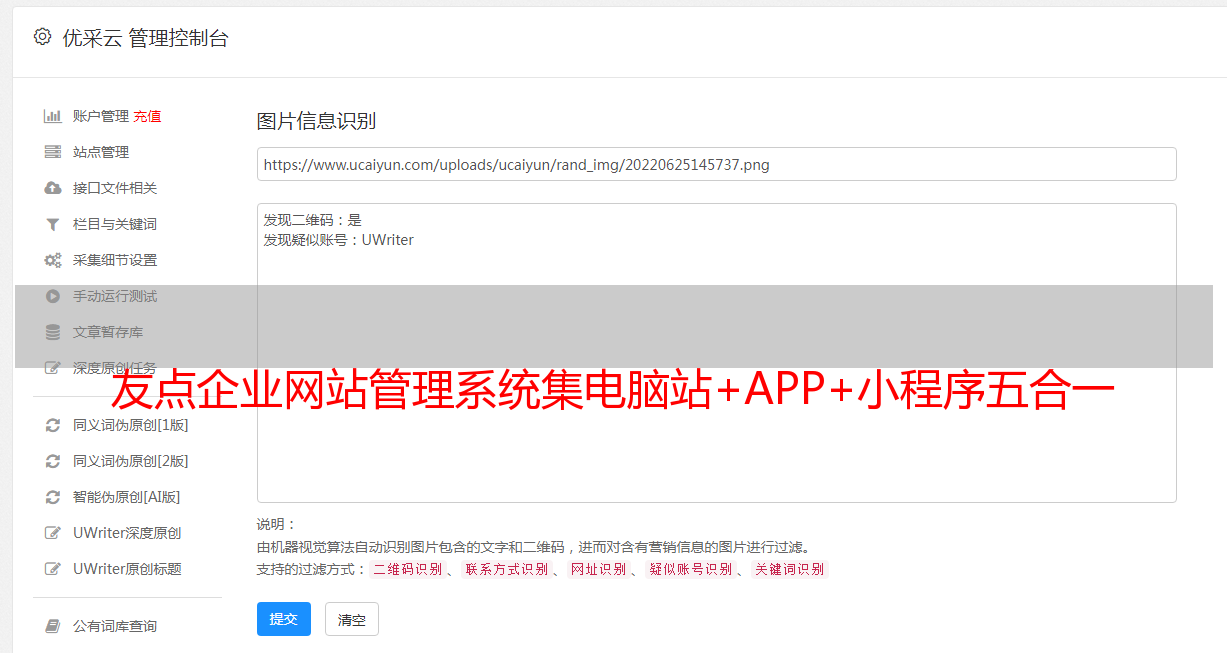Click the 网址识别 tag

click(x=598, y=569)
